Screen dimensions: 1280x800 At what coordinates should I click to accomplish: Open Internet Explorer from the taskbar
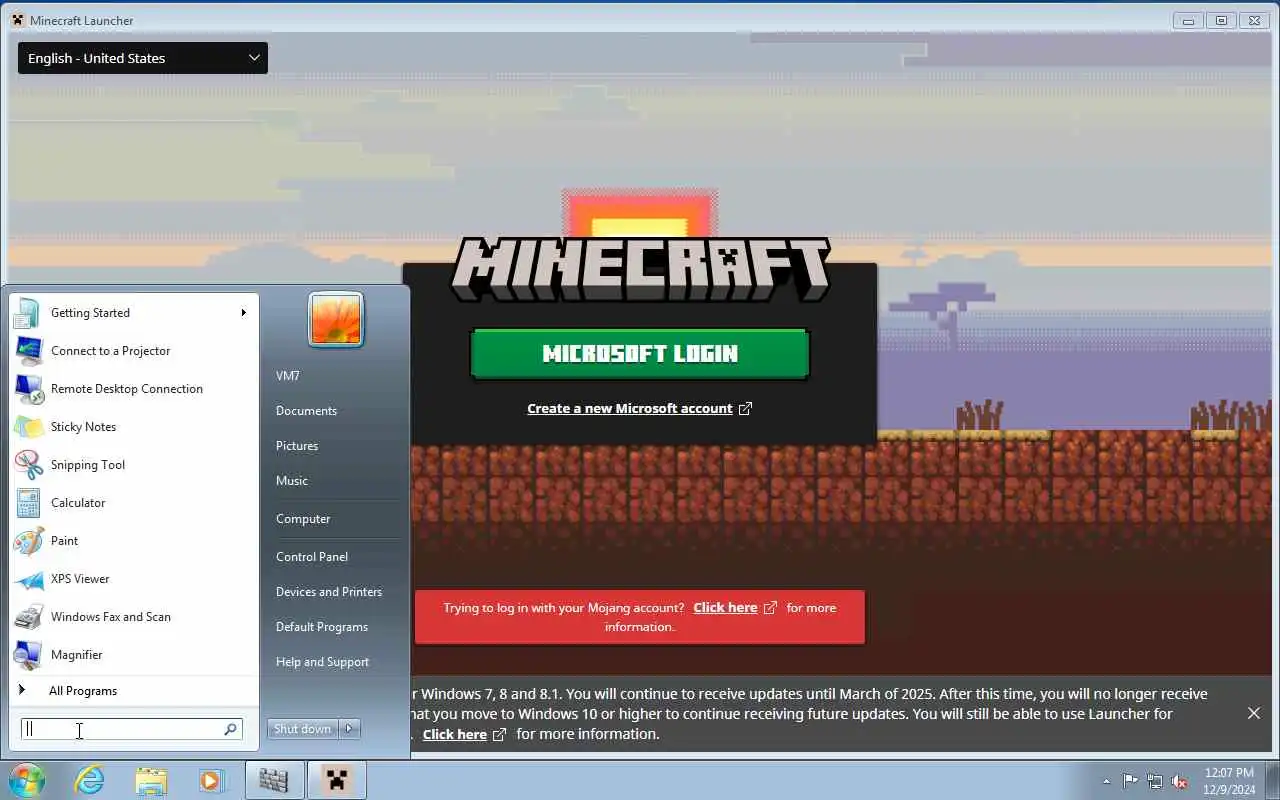point(90,780)
